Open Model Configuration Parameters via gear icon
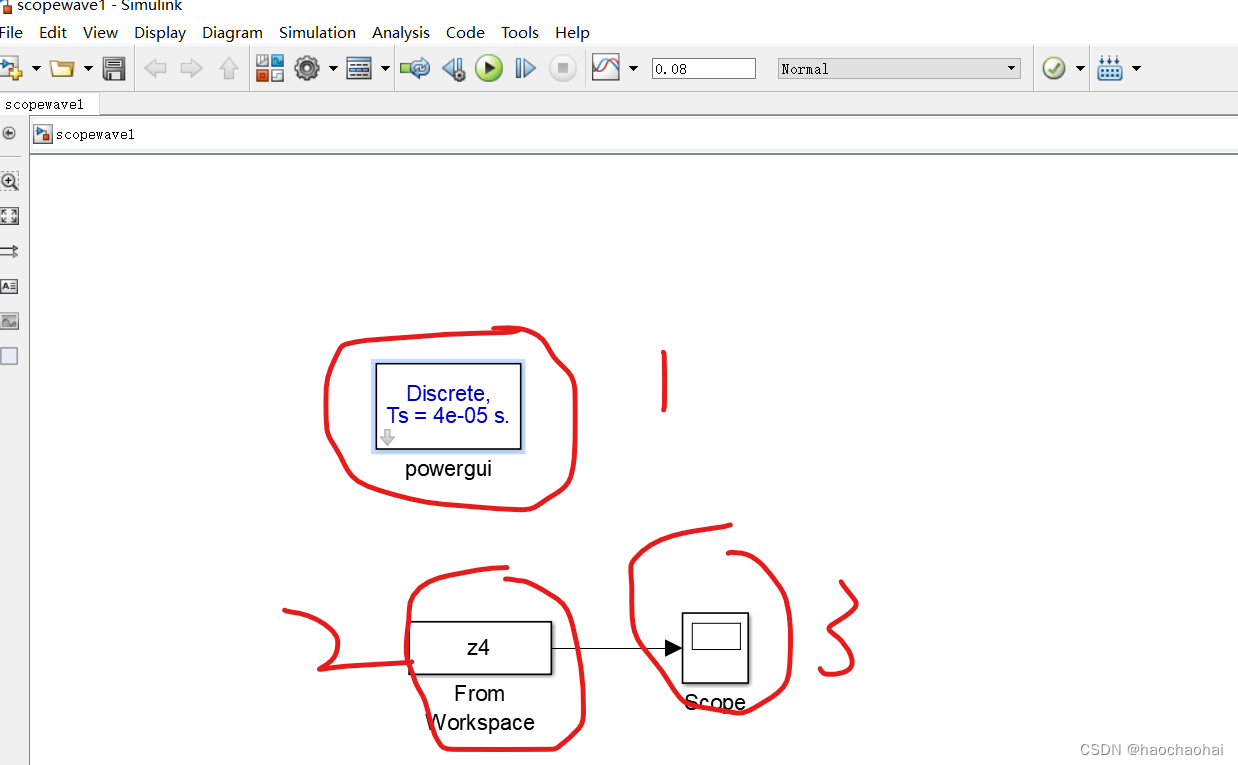The height and width of the screenshot is (765, 1238). [x=308, y=68]
